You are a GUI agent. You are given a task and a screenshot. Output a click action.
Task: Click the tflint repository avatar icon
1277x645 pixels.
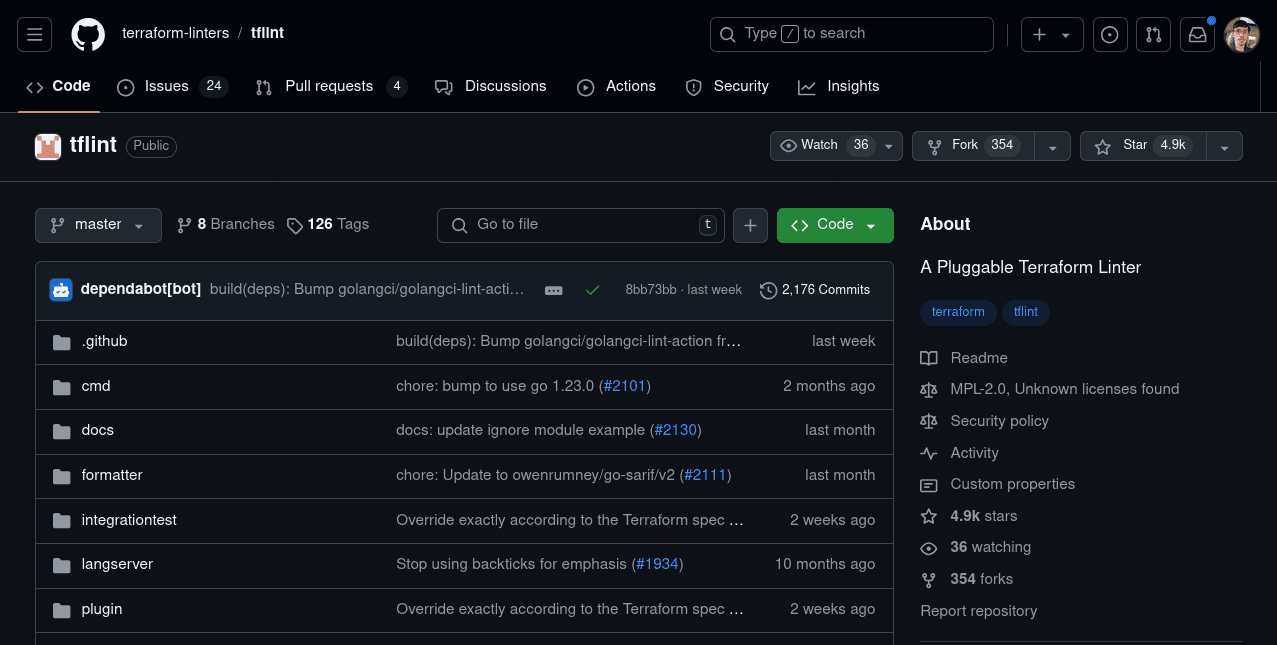pyautogui.click(x=48, y=146)
